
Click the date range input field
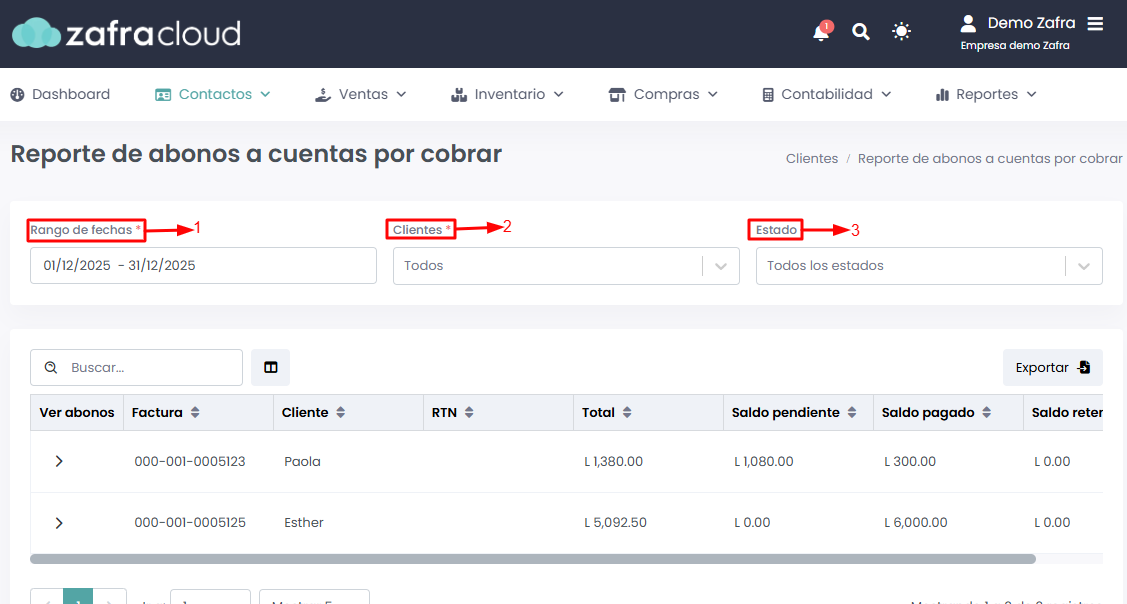coord(203,265)
